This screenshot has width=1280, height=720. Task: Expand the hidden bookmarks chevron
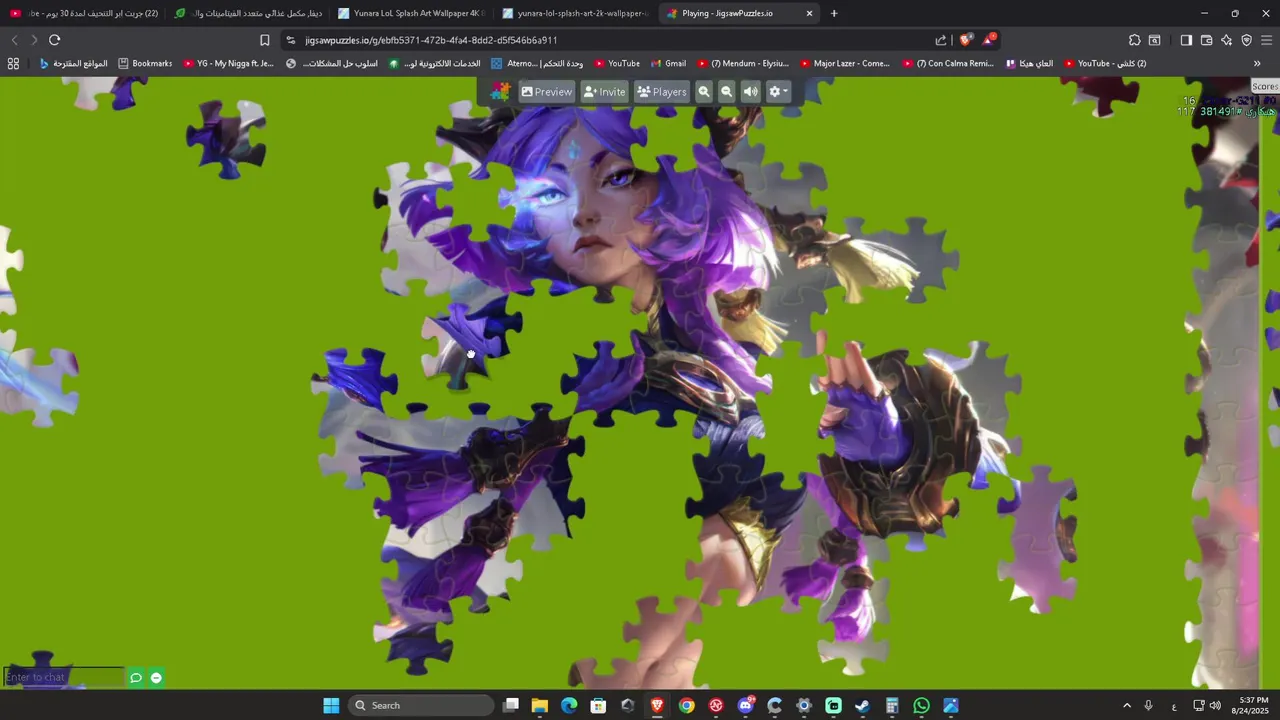(x=1257, y=63)
